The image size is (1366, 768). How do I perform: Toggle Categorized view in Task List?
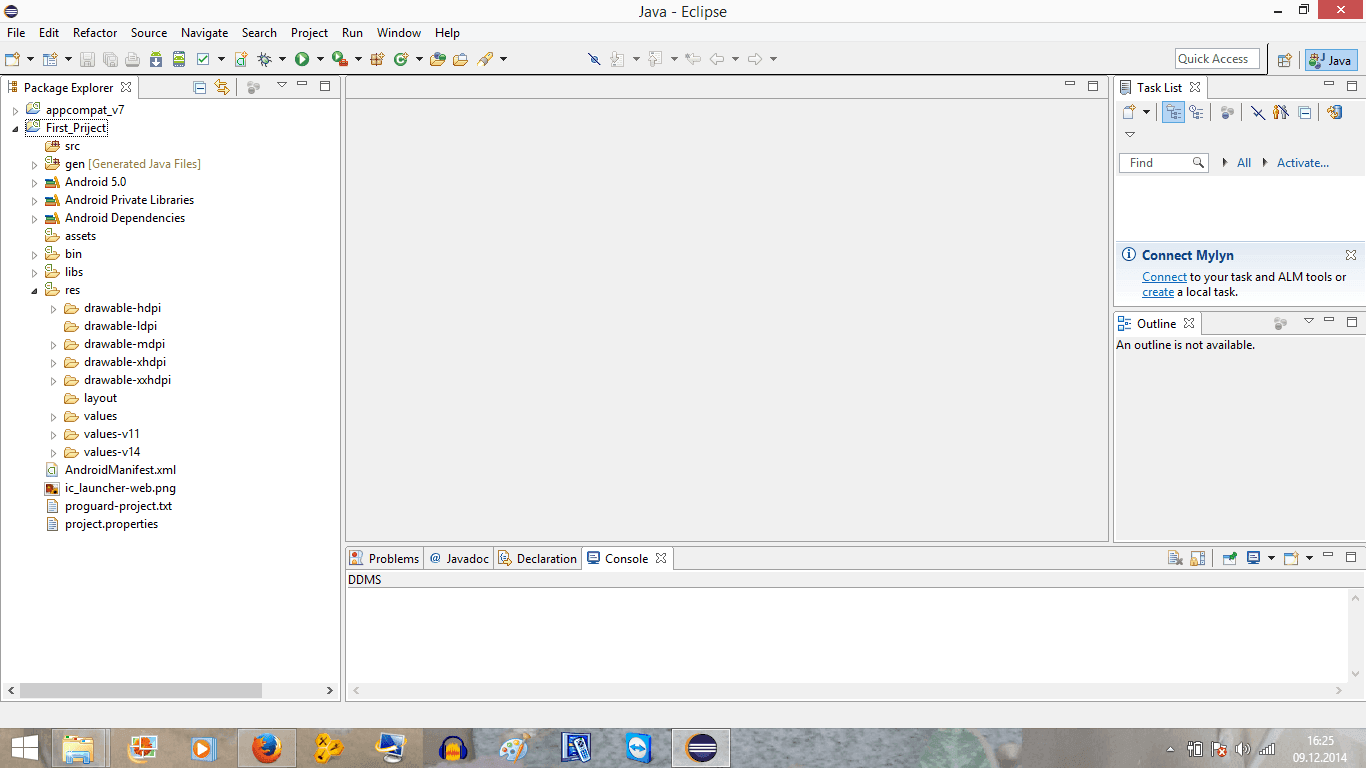point(1174,112)
